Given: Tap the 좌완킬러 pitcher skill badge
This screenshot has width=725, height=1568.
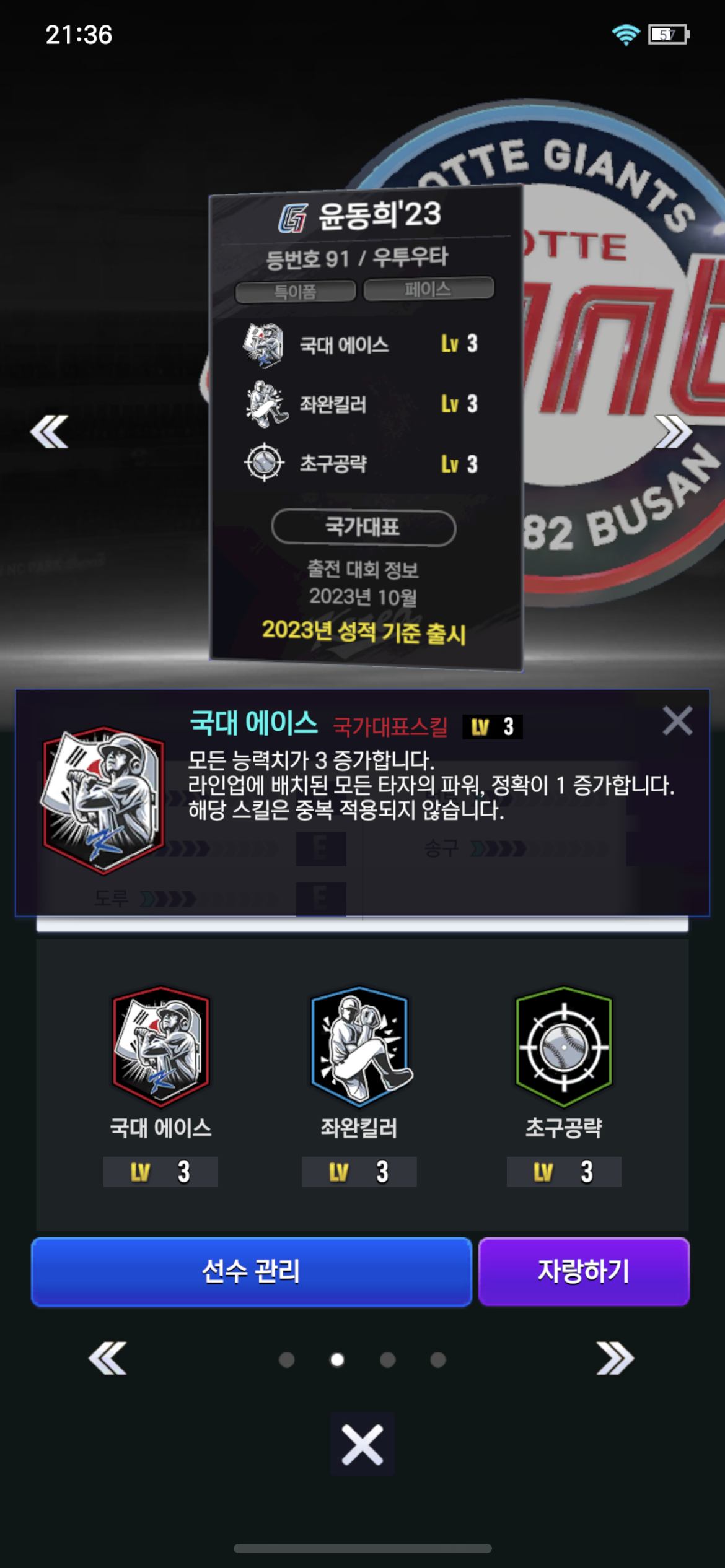Looking at the screenshot, I should [360, 1047].
